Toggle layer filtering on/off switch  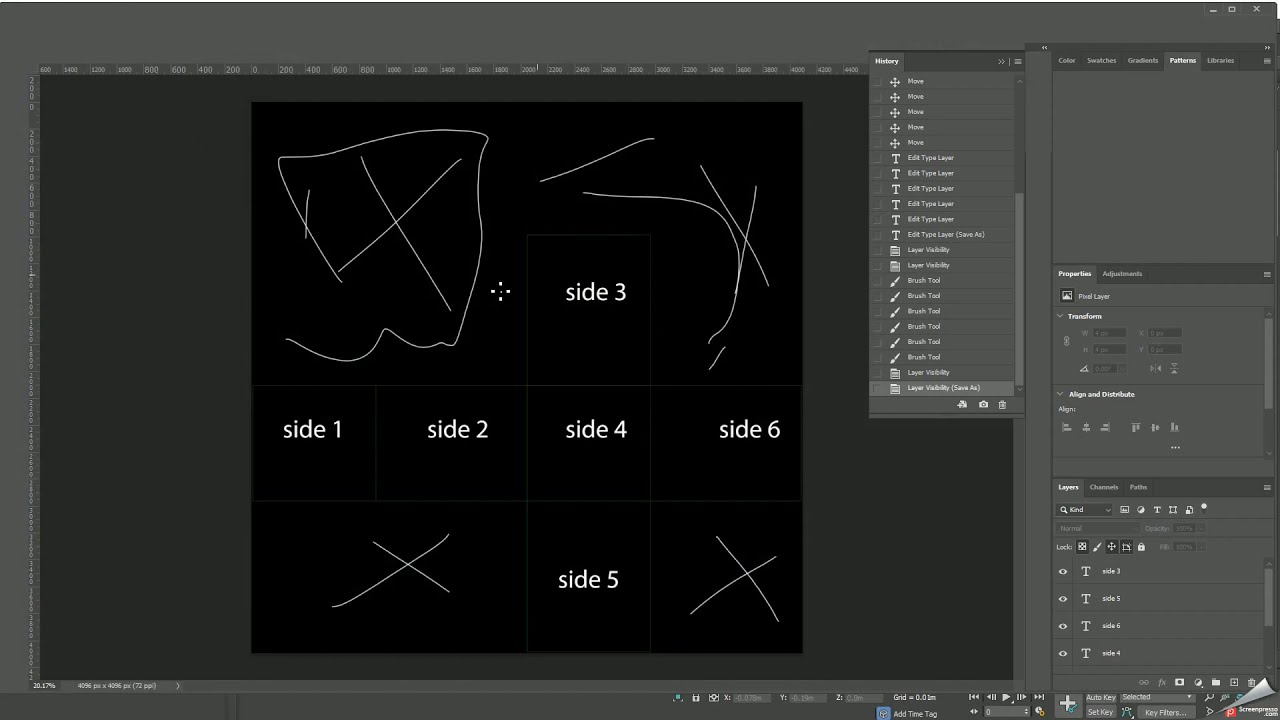pyautogui.click(x=1204, y=507)
